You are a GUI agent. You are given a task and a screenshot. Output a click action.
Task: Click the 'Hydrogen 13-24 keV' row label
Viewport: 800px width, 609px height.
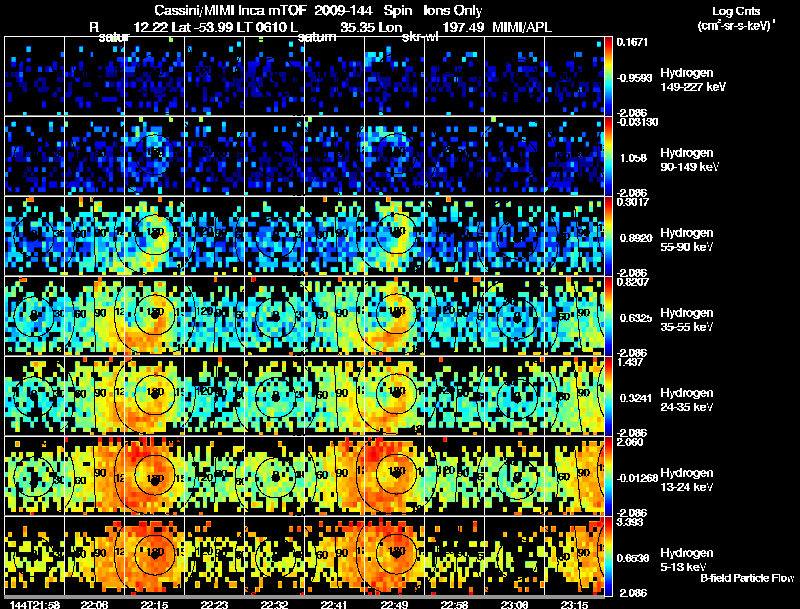[687, 480]
